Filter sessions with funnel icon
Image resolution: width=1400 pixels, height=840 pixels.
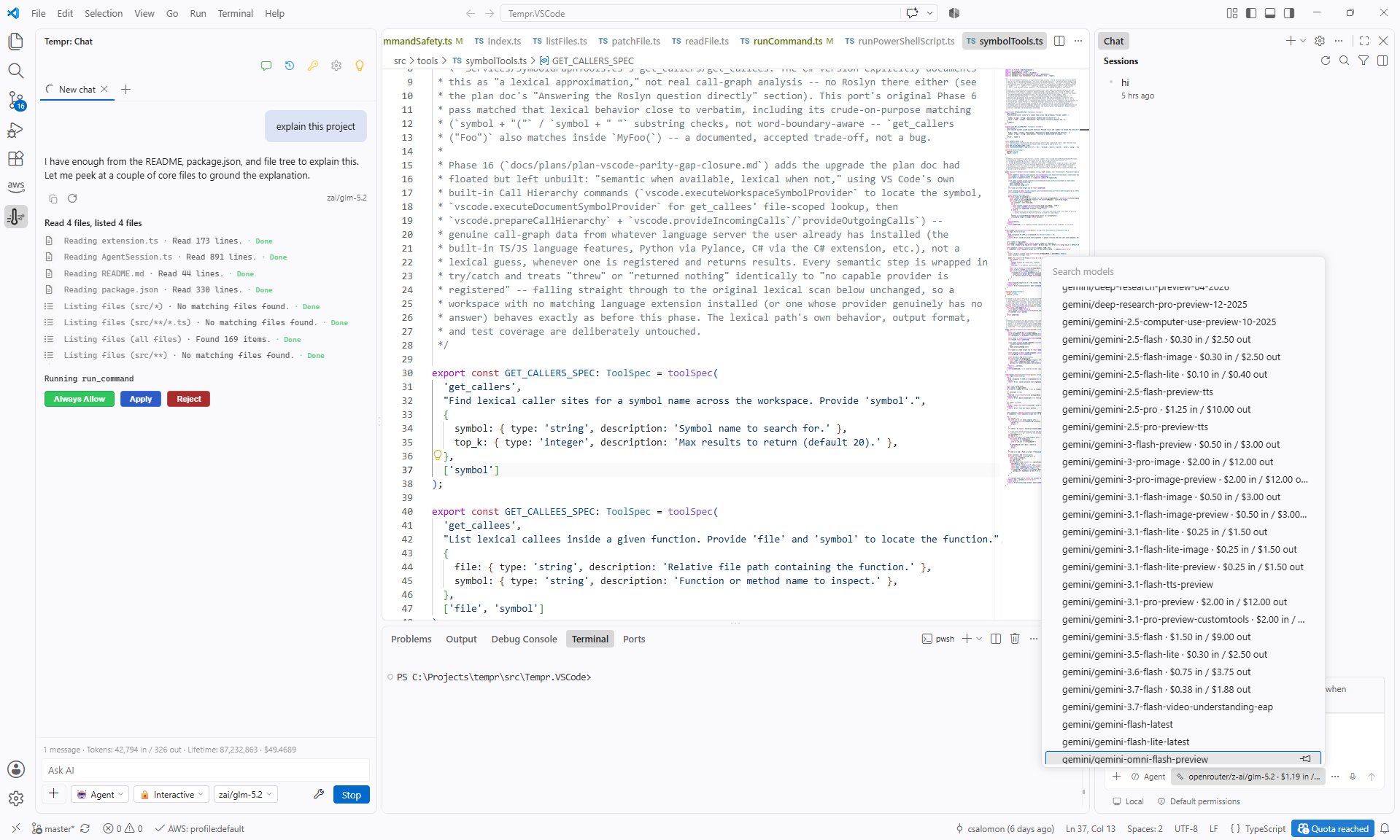click(1364, 61)
